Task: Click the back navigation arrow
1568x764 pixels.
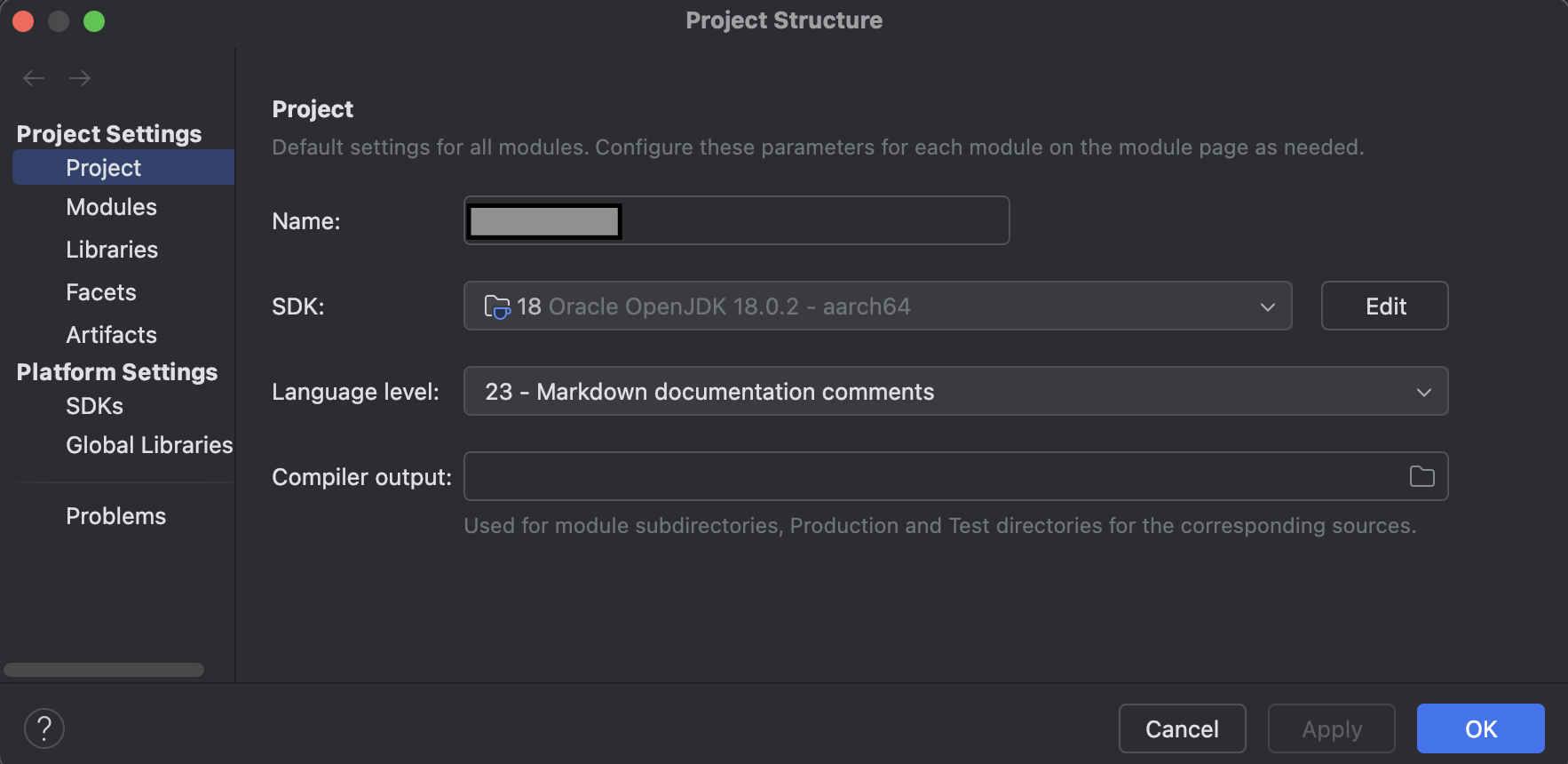Action: coord(34,78)
